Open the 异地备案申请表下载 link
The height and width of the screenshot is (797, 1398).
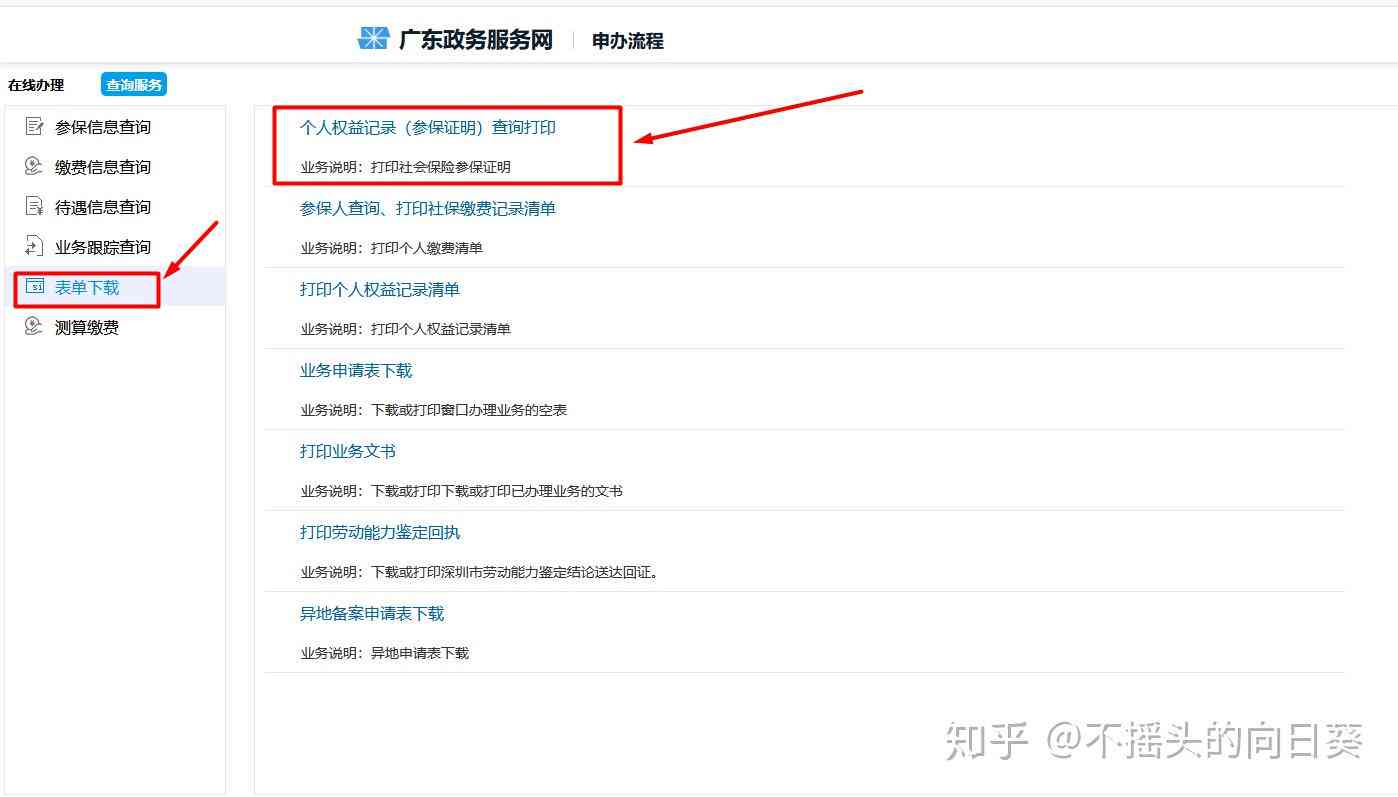372,613
